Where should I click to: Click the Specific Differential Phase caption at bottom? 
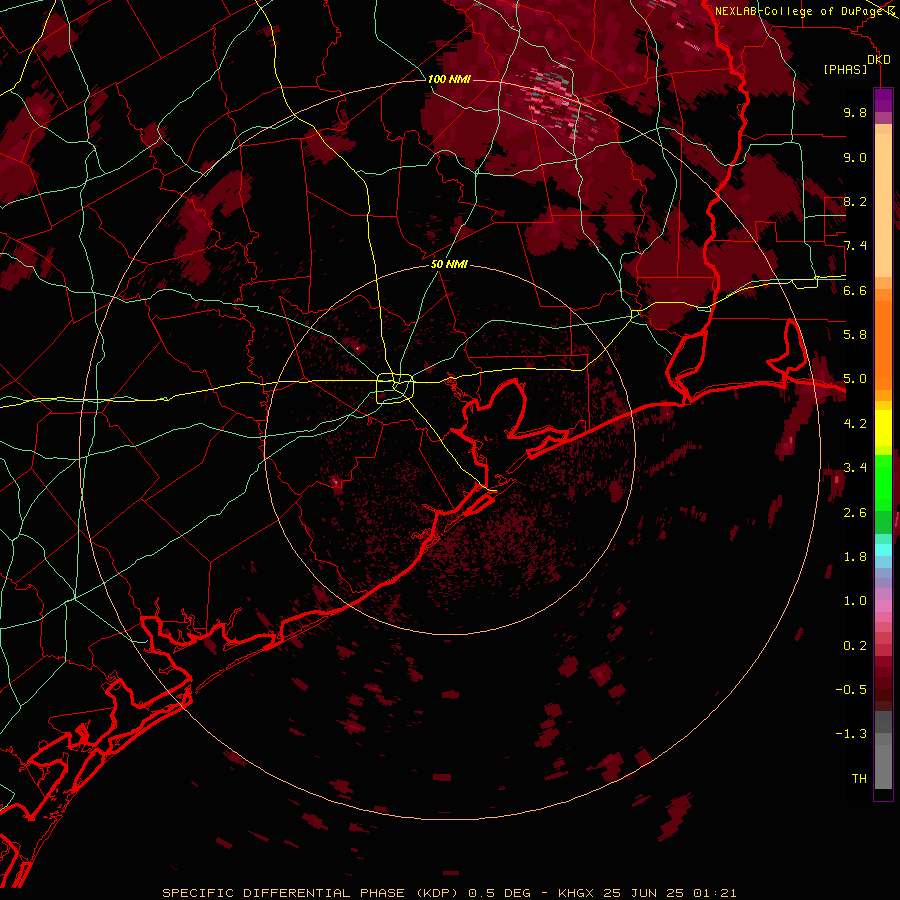[449, 893]
